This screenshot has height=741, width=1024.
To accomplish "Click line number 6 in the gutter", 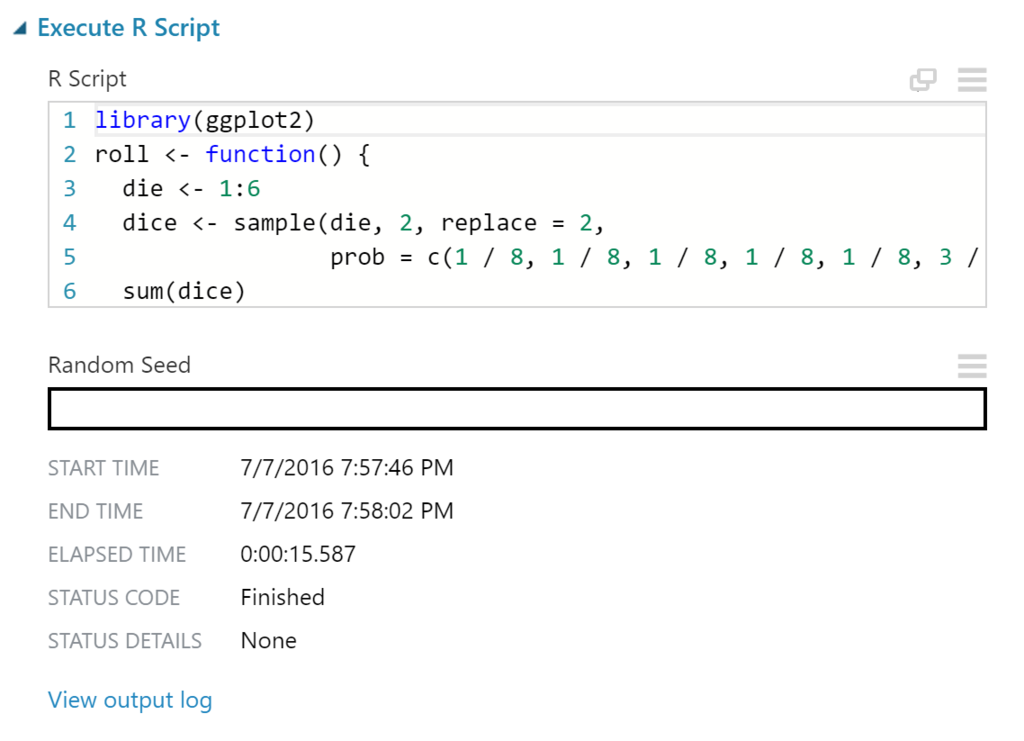I will coord(70,291).
